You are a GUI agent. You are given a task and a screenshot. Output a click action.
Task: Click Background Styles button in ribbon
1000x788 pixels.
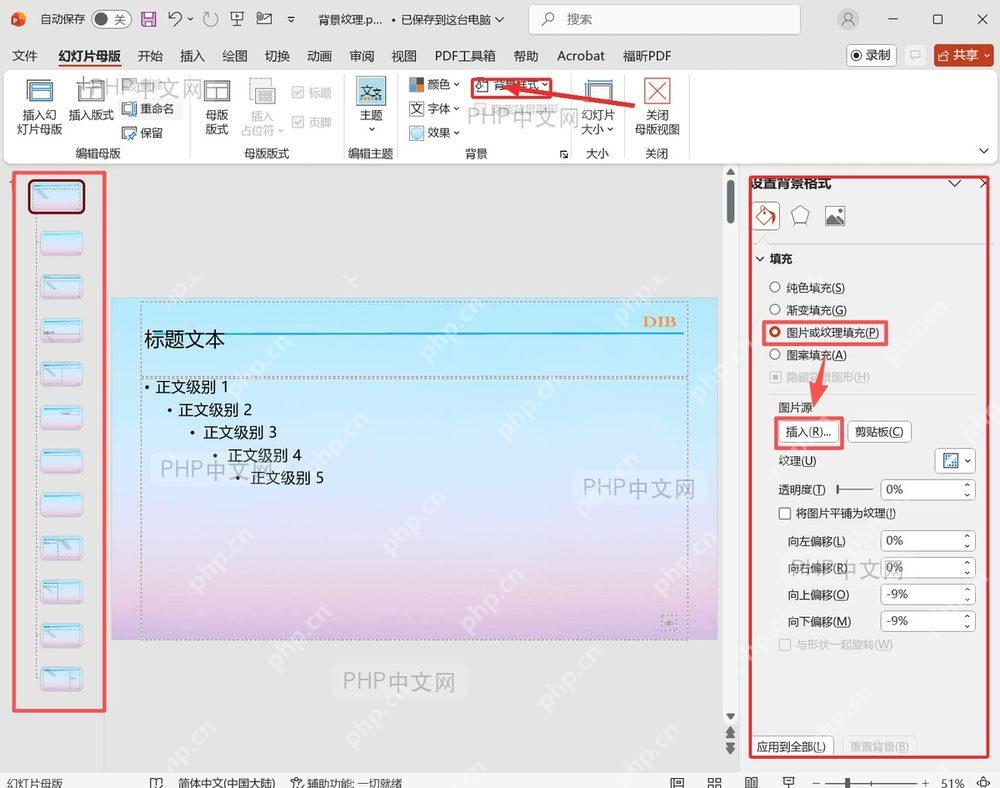511,85
